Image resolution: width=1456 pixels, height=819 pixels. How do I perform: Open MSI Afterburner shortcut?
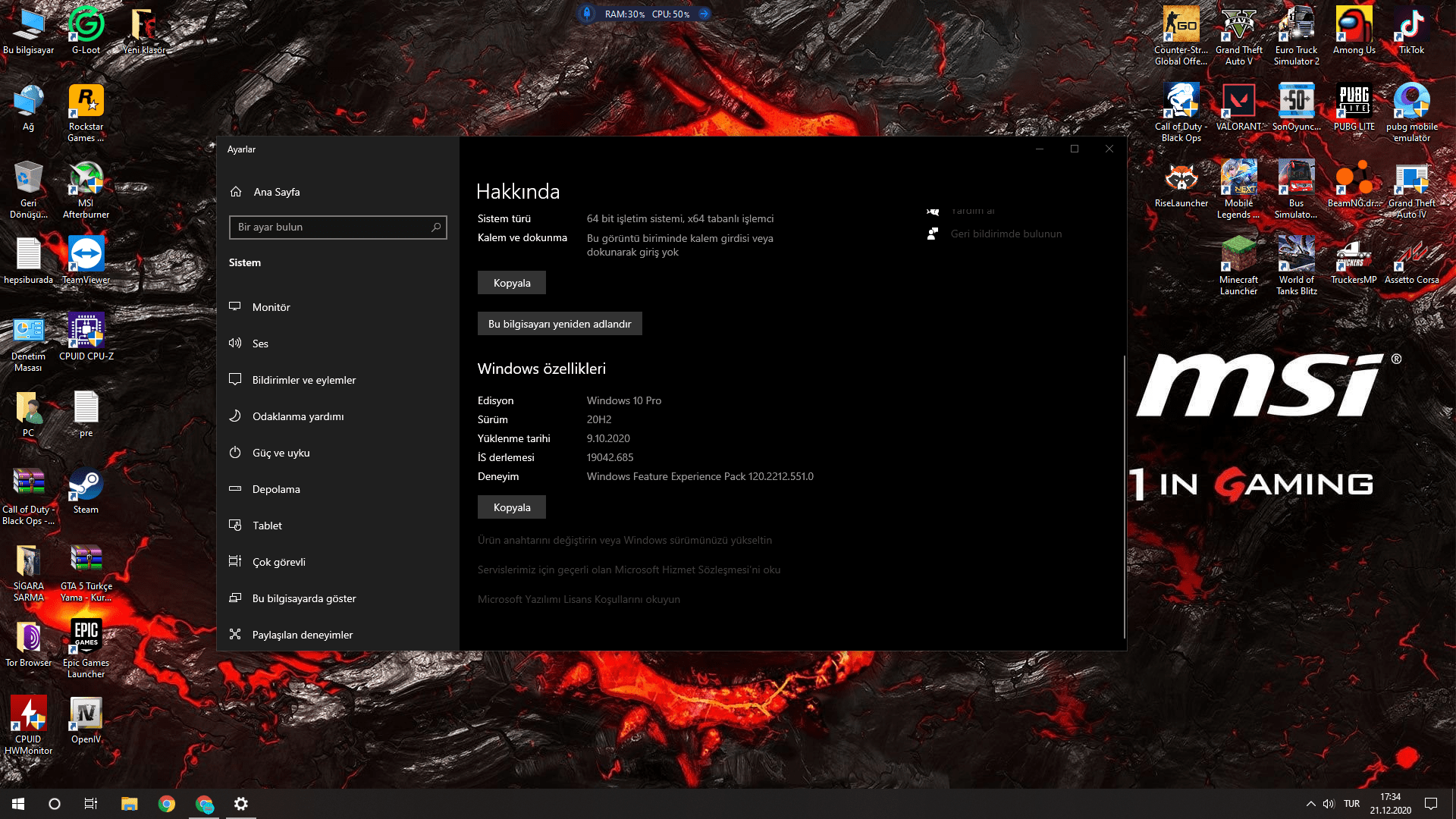[86, 179]
